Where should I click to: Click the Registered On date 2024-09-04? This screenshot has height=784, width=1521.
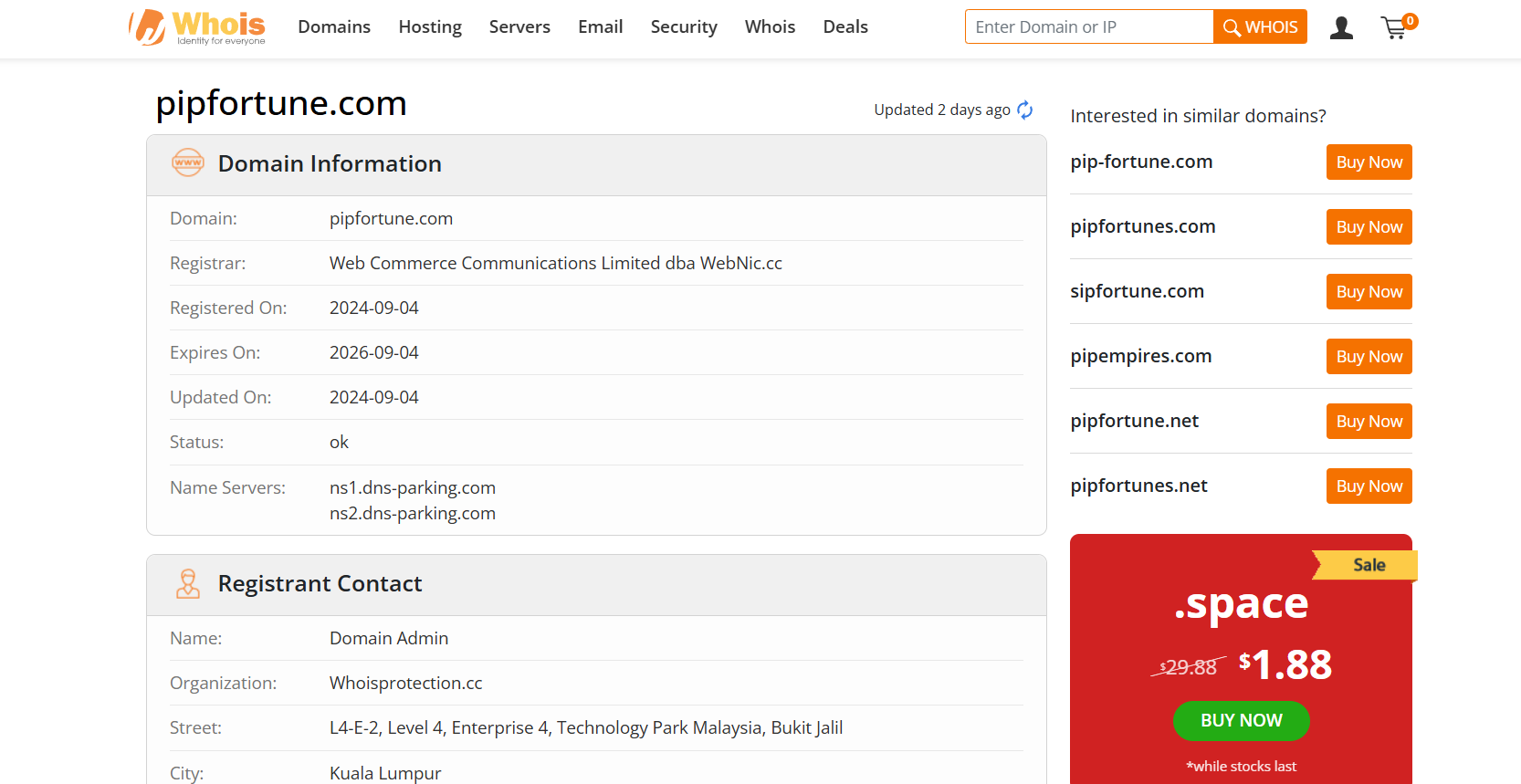pos(374,308)
